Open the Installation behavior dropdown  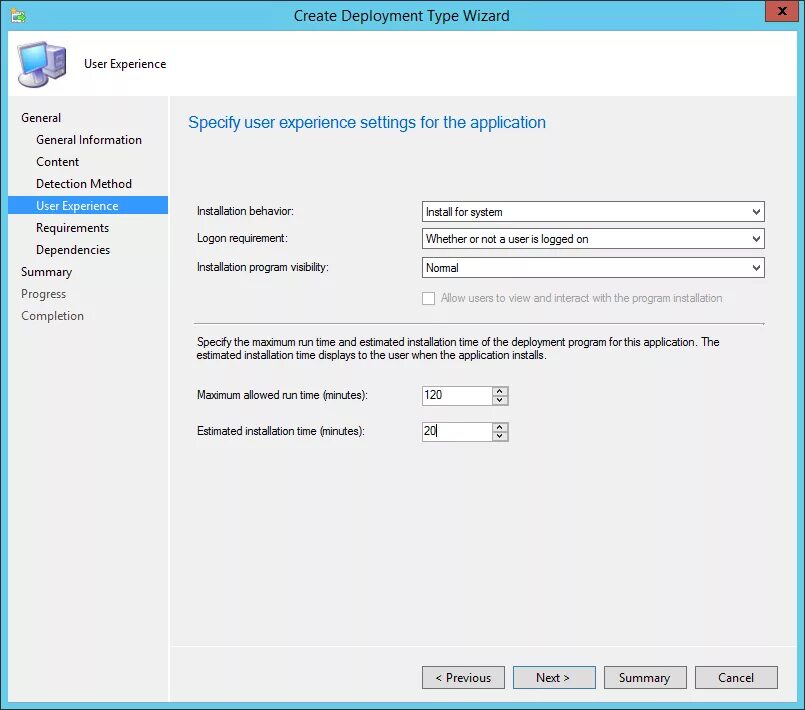pos(593,212)
